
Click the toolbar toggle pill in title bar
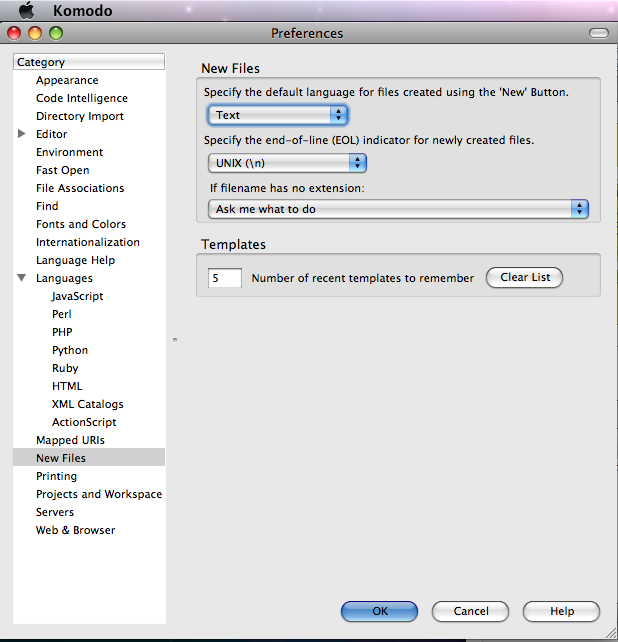[598, 33]
